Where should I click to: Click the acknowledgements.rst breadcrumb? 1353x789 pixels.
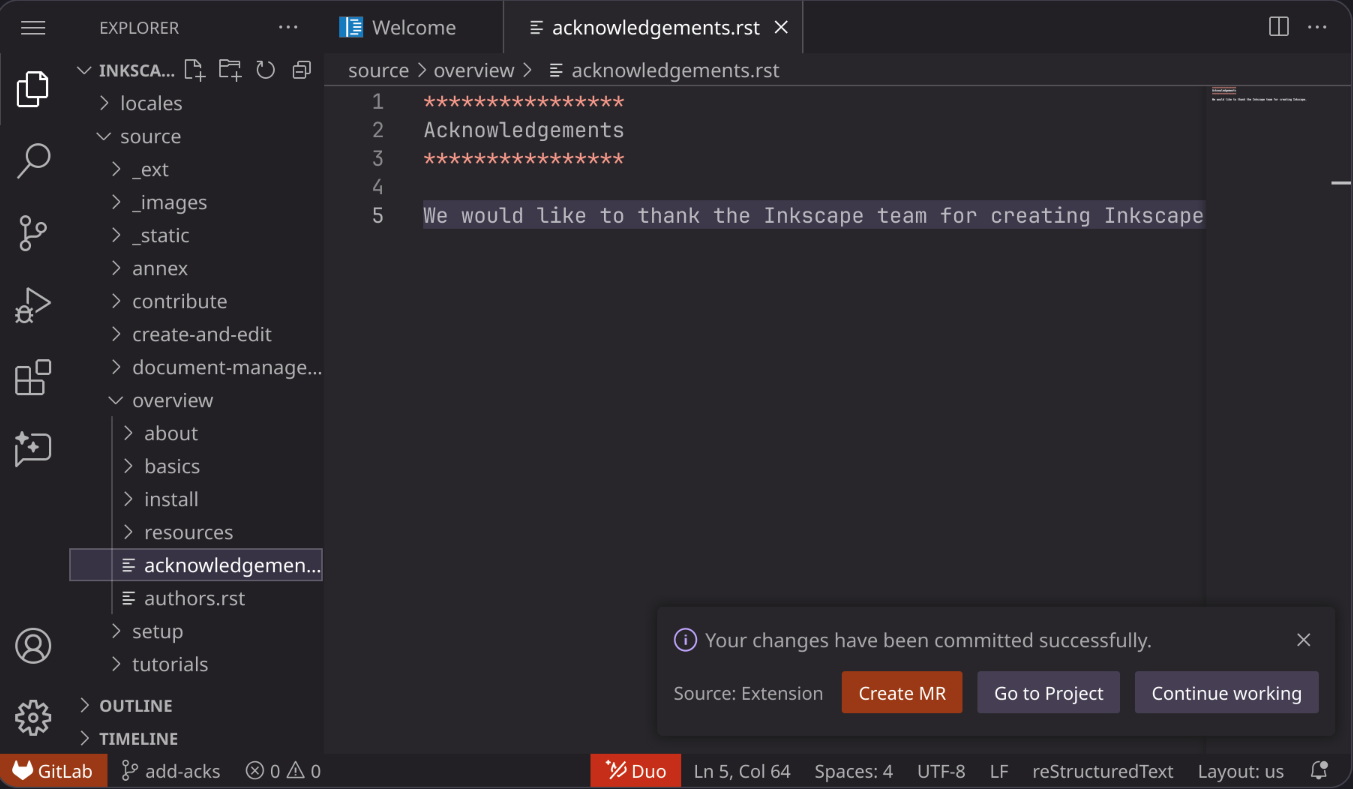coord(664,70)
